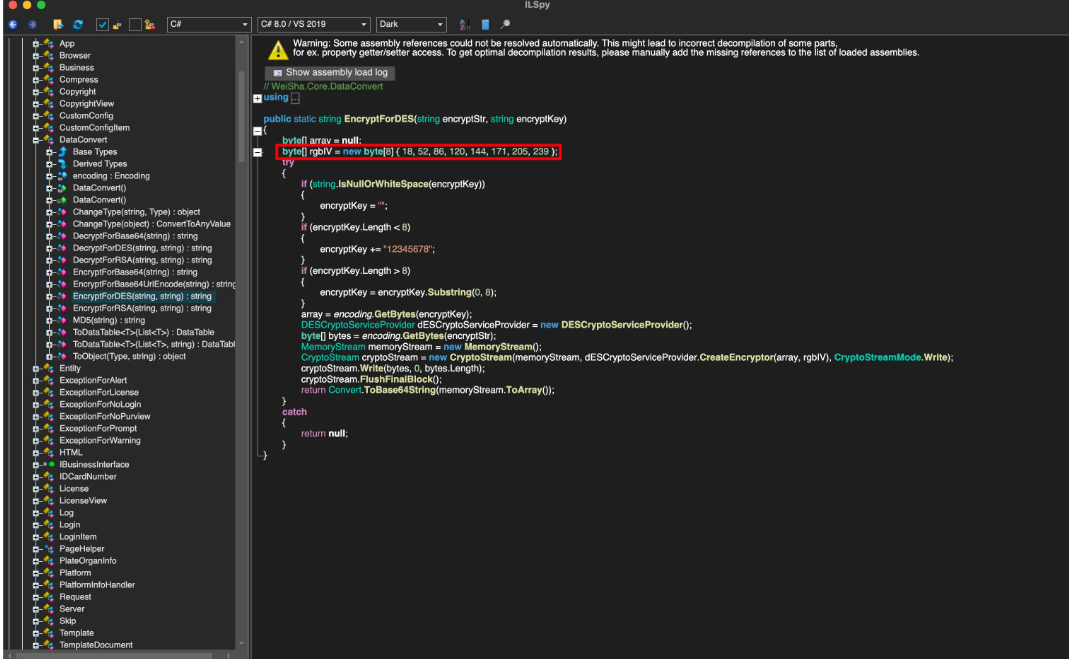Uncheck the checked toolbar checkbox
Image resolution: width=1069 pixels, height=659 pixels.
point(103,24)
